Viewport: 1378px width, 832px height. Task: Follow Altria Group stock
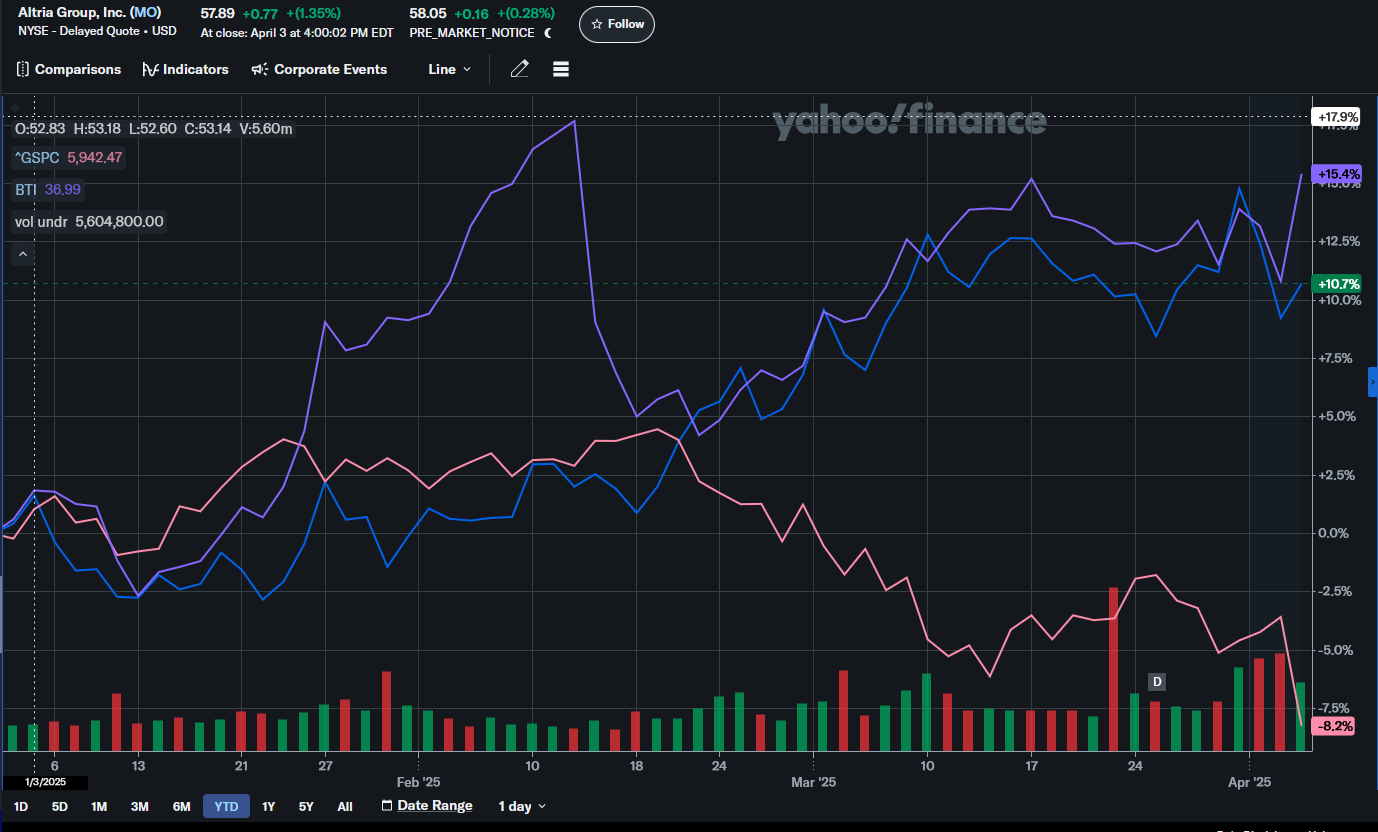click(x=617, y=24)
